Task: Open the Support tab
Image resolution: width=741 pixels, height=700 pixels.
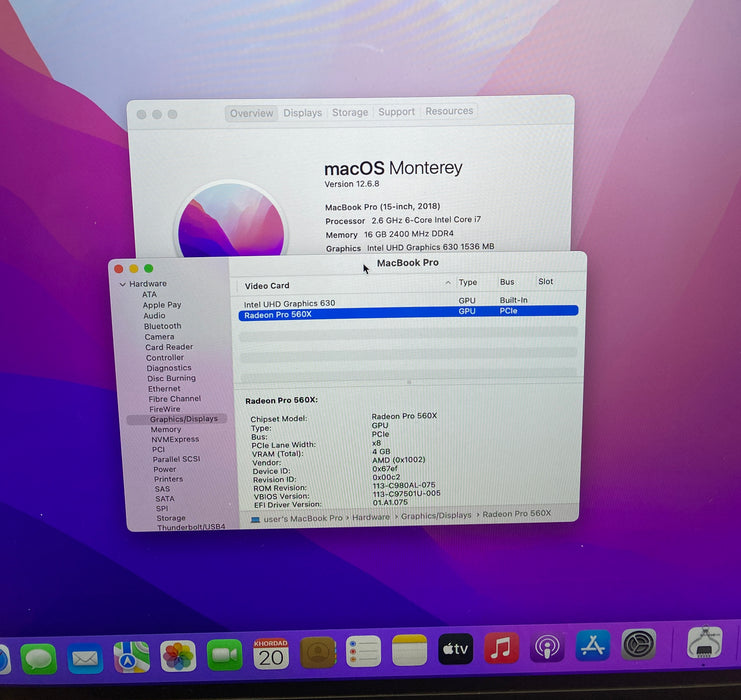Action: [396, 112]
